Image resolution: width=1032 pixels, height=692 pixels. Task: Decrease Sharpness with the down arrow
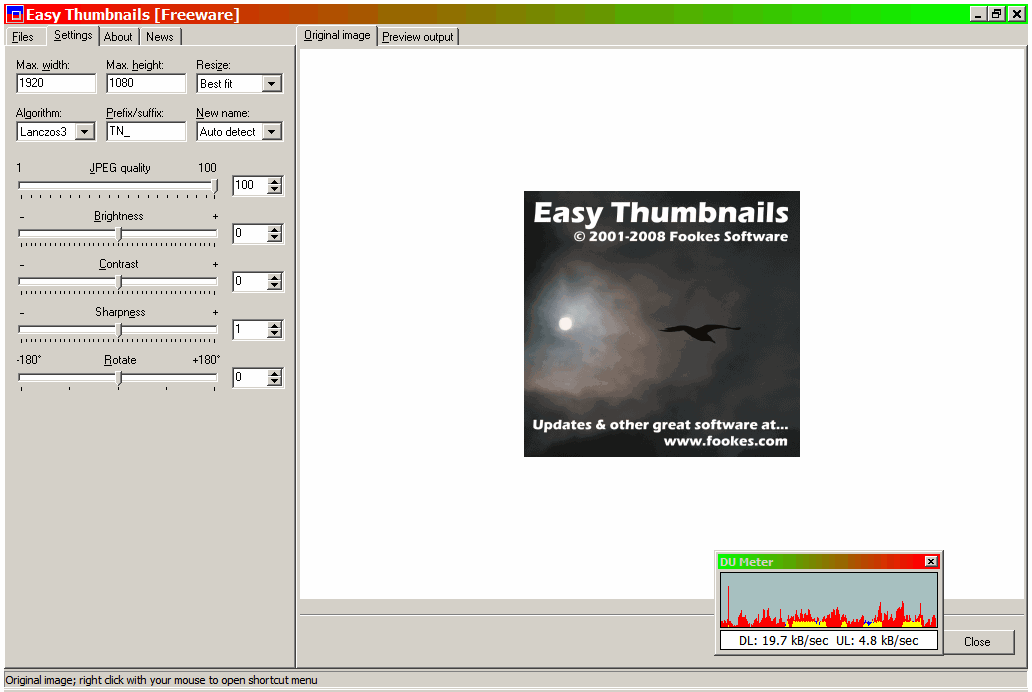[x=274, y=334]
